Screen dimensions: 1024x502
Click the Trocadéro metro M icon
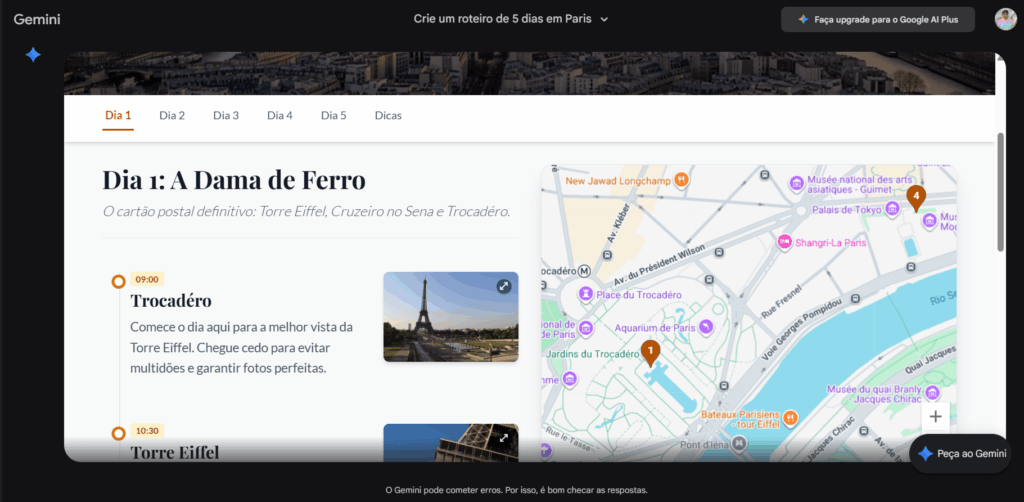(x=584, y=271)
